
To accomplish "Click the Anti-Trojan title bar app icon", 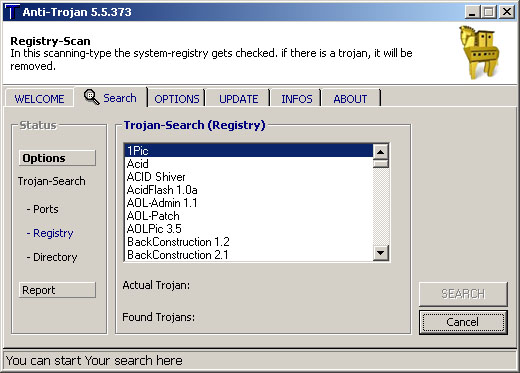I will pos(12,12).
